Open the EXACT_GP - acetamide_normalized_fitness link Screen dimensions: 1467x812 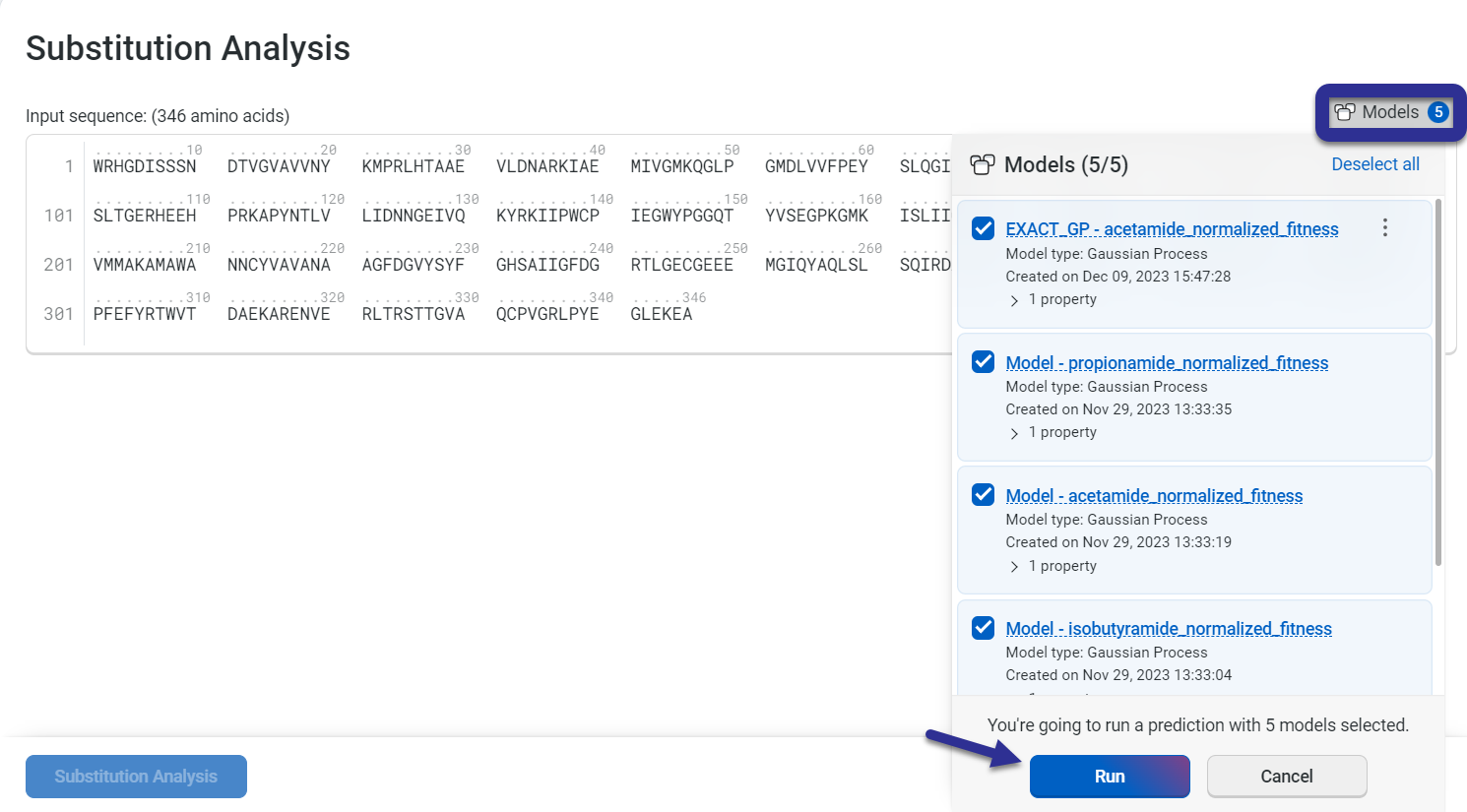click(x=1172, y=229)
